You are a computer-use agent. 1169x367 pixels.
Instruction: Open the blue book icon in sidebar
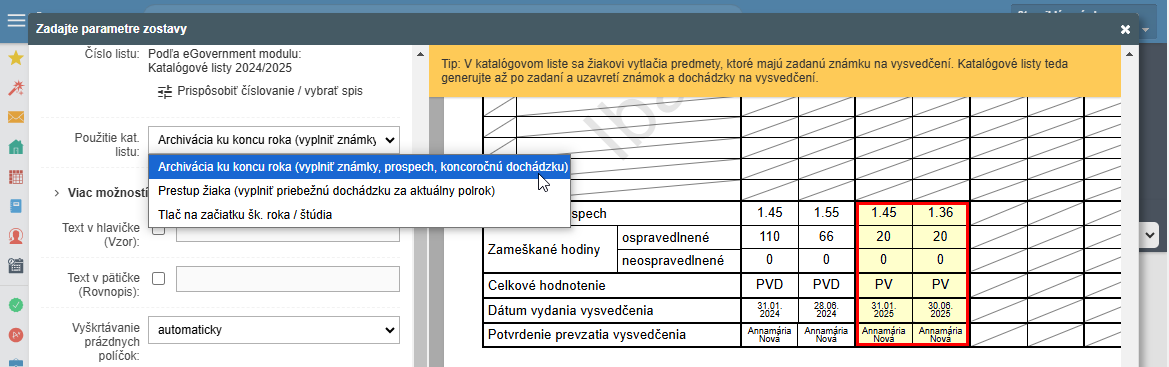[x=16, y=207]
